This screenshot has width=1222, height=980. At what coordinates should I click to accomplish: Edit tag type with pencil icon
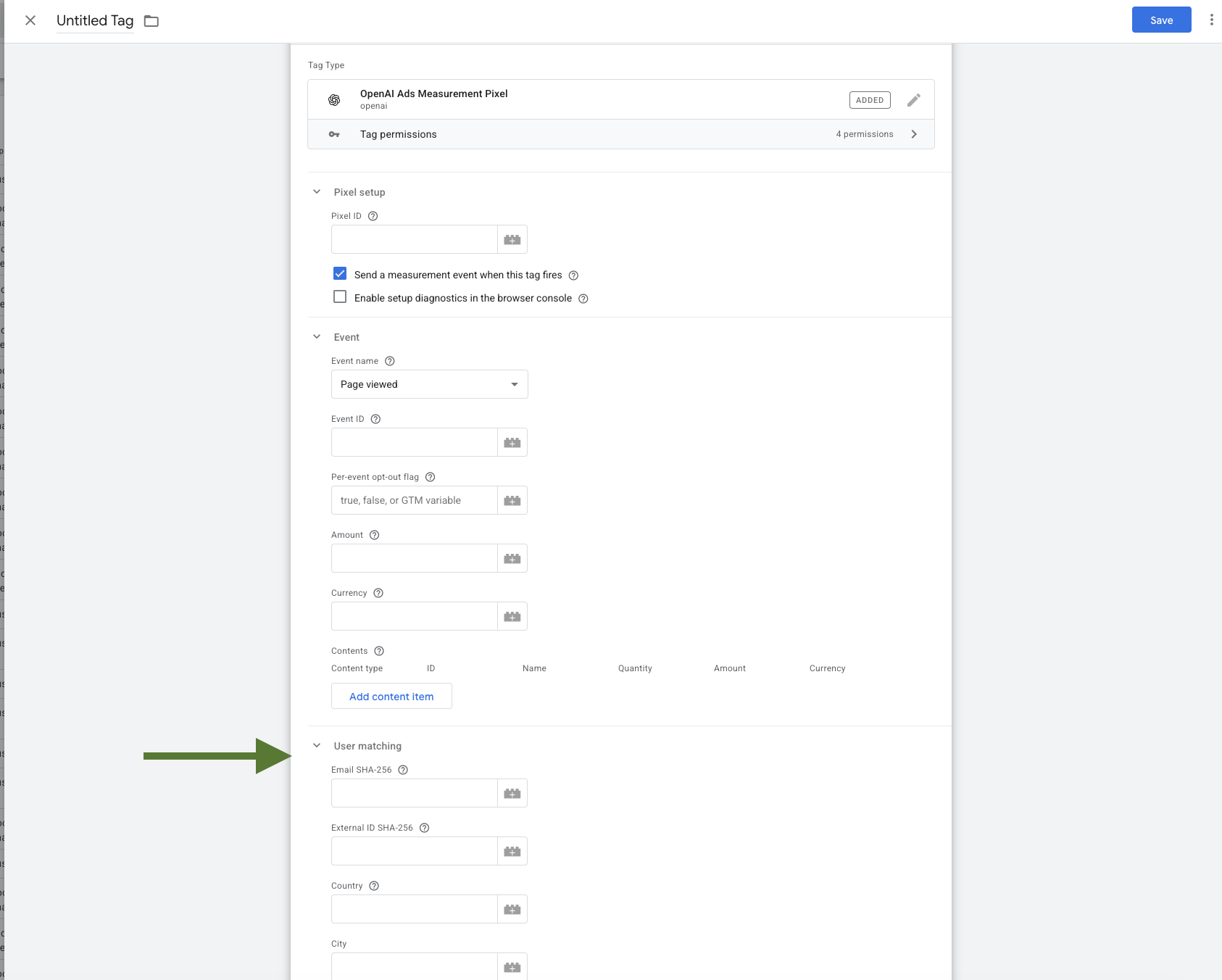point(913,100)
